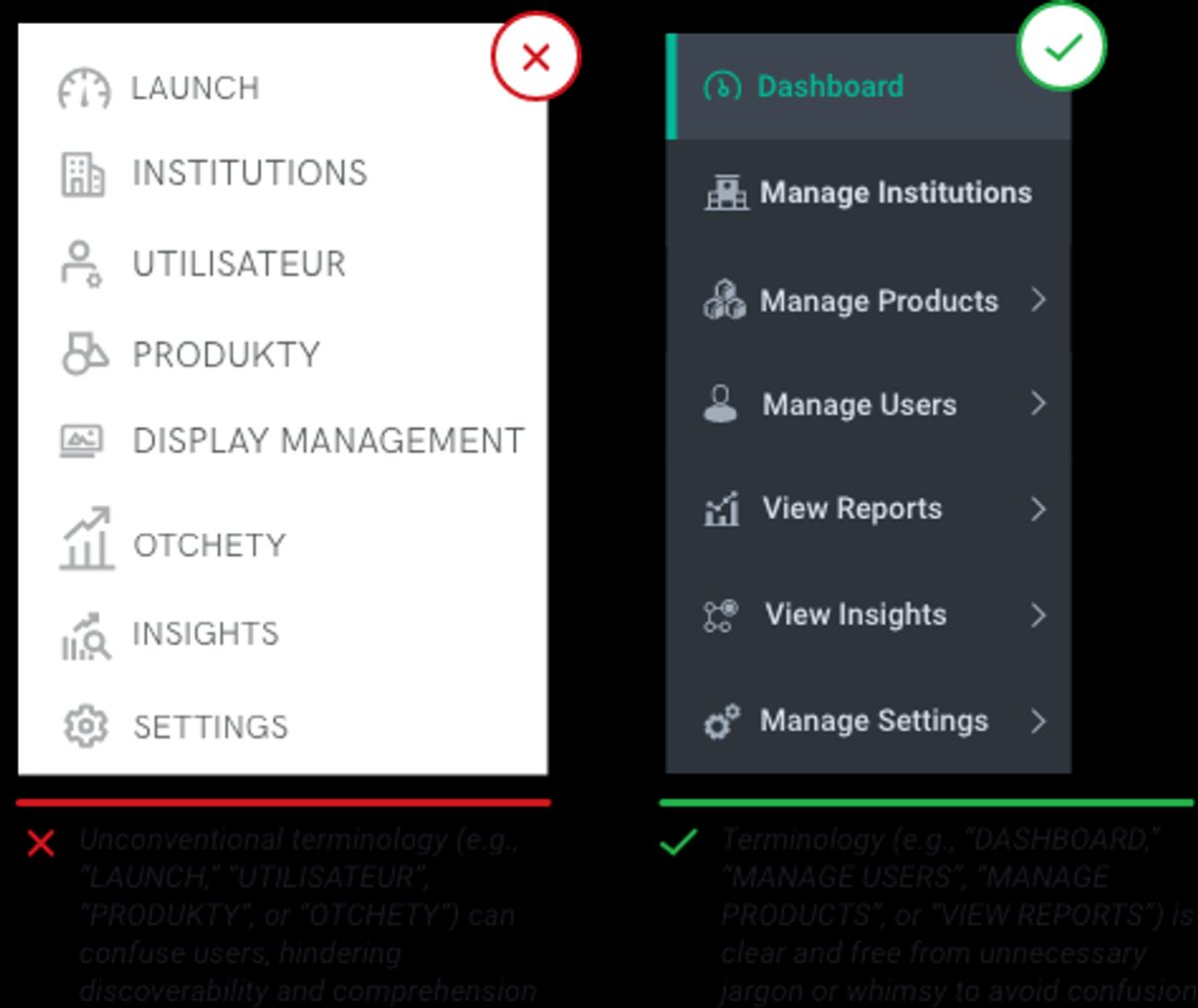Click the gauge icon next to Dashboard
This screenshot has width=1198, height=1008.
tap(722, 87)
